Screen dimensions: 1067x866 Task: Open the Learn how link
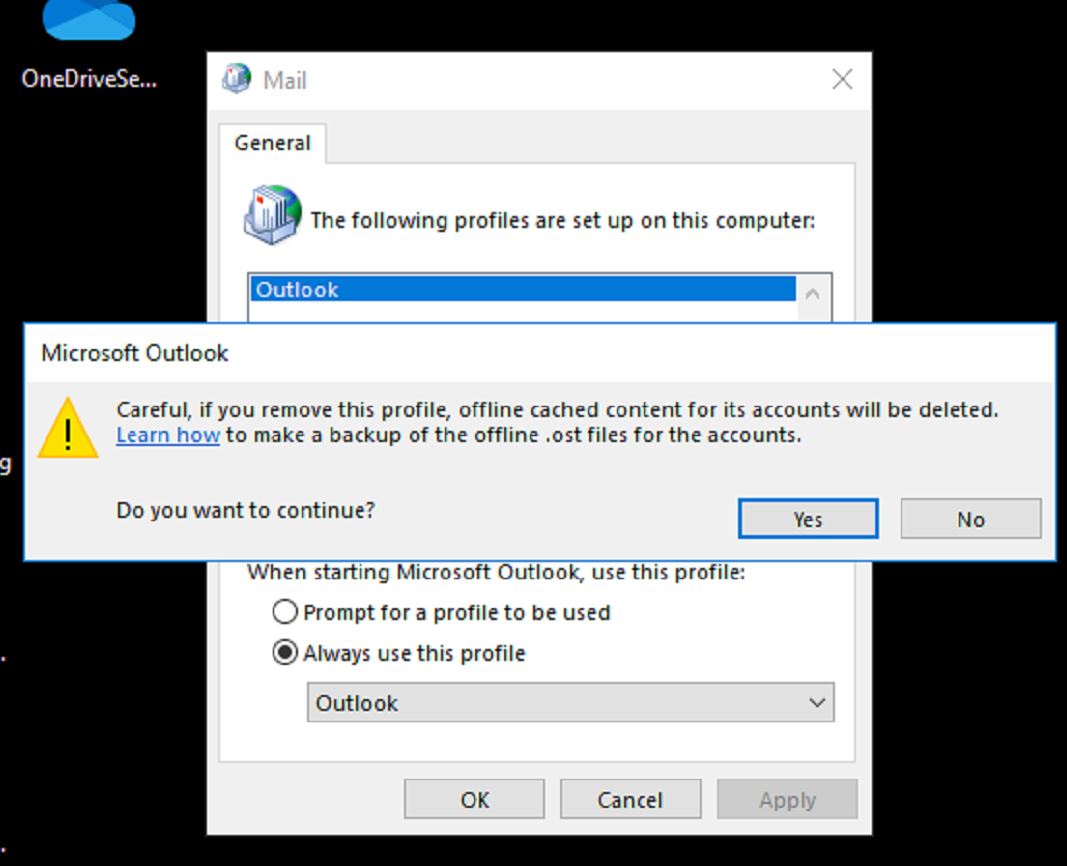coord(168,435)
